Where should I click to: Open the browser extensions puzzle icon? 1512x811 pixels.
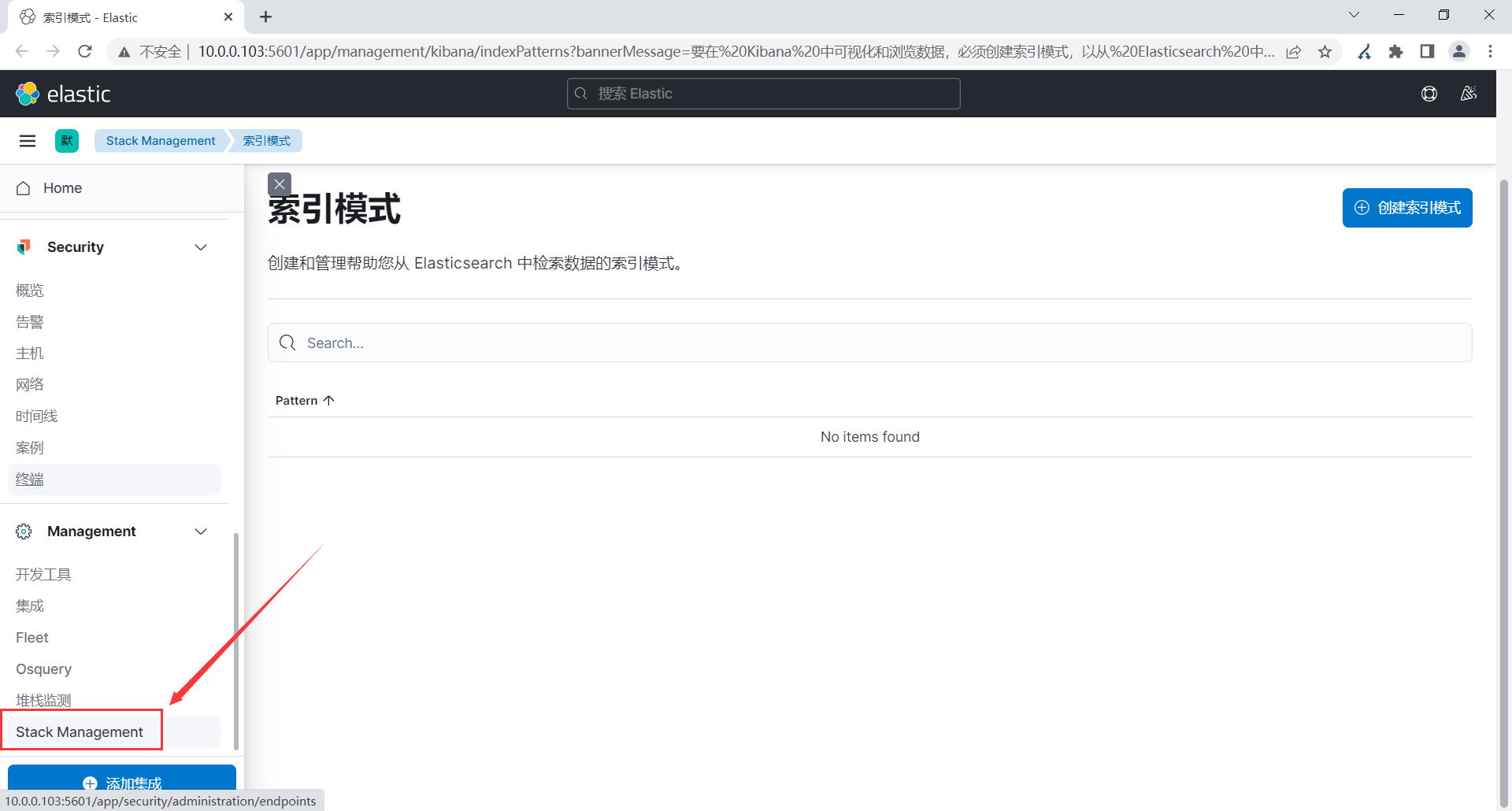(x=1396, y=51)
